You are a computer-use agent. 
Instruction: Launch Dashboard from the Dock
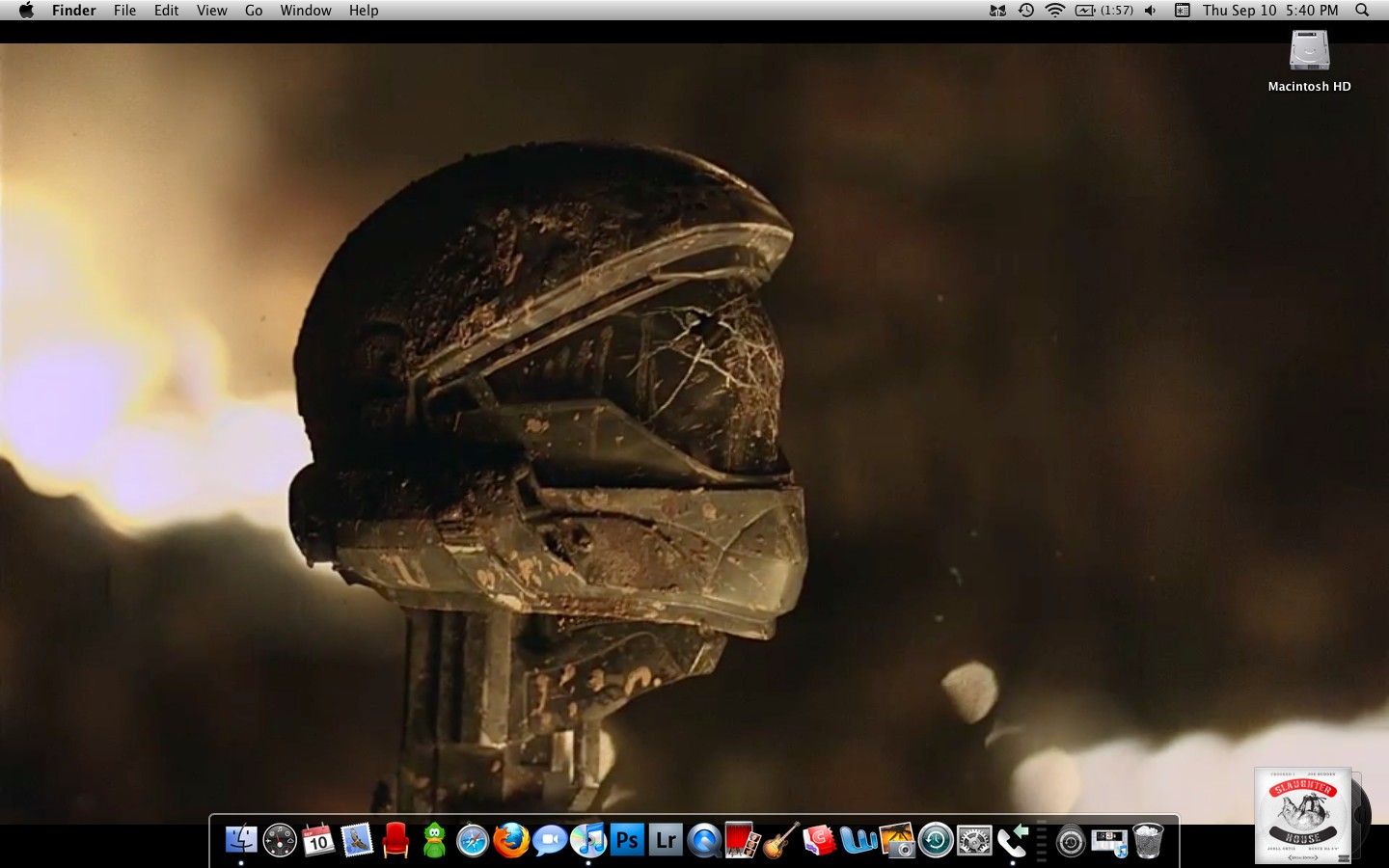coord(280,841)
